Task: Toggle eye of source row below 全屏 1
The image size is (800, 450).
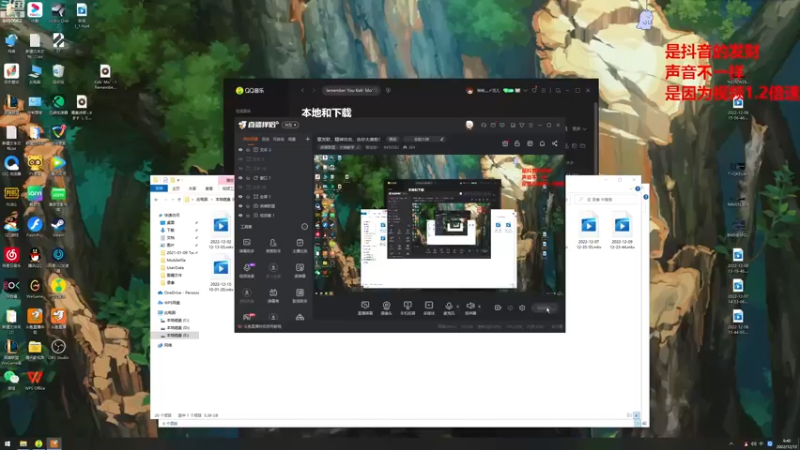Action: pyautogui.click(x=240, y=206)
